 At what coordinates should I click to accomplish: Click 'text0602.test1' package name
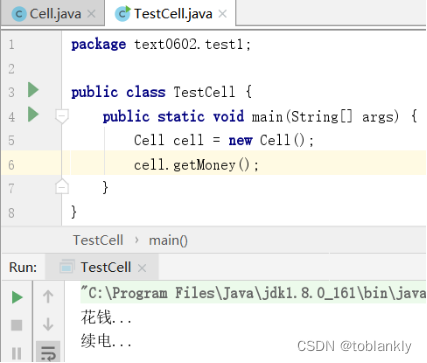[x=189, y=44]
